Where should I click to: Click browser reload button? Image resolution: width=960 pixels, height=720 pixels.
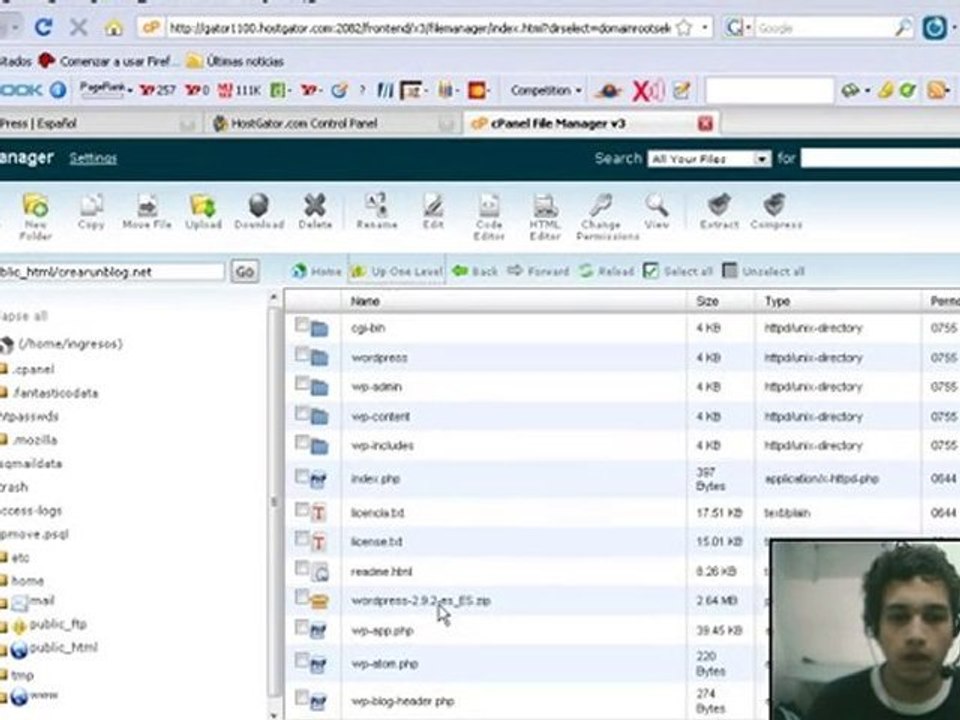click(43, 28)
